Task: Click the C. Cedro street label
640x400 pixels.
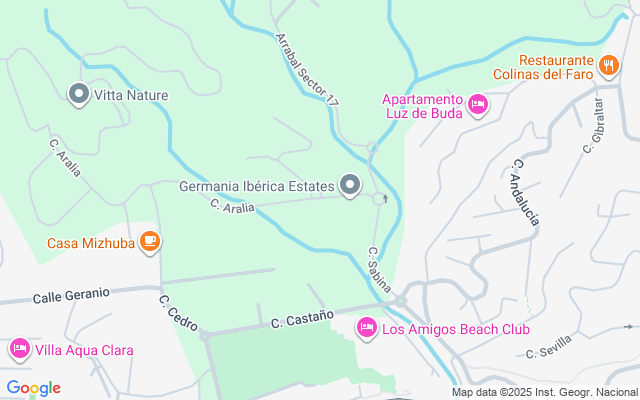Action: click(x=178, y=313)
